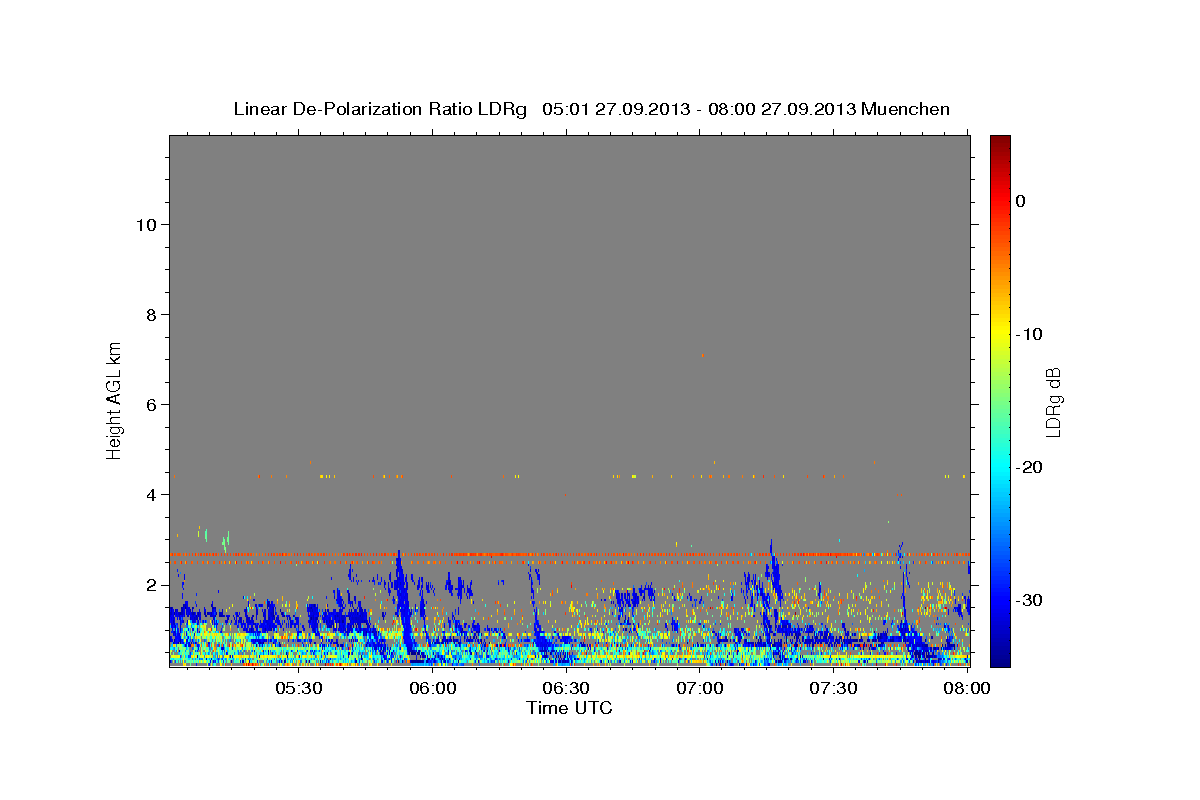Click the dark red top of the colorbar
This screenshot has width=1200, height=800.
(1000, 142)
